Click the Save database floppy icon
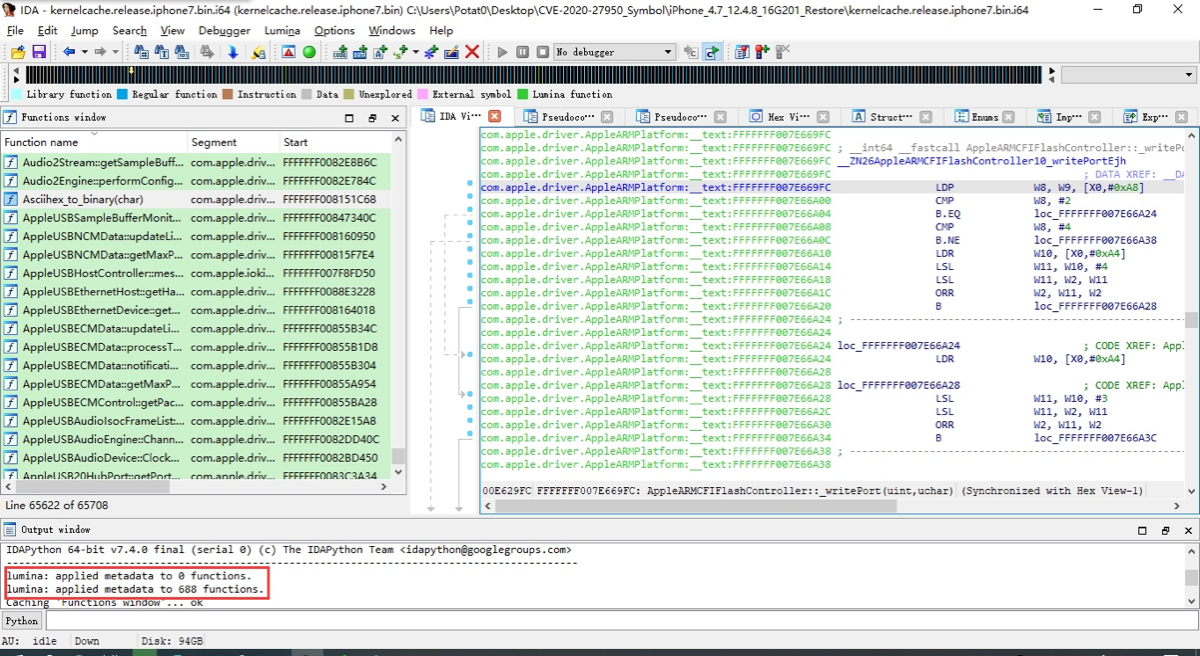1200x656 pixels. (39, 52)
